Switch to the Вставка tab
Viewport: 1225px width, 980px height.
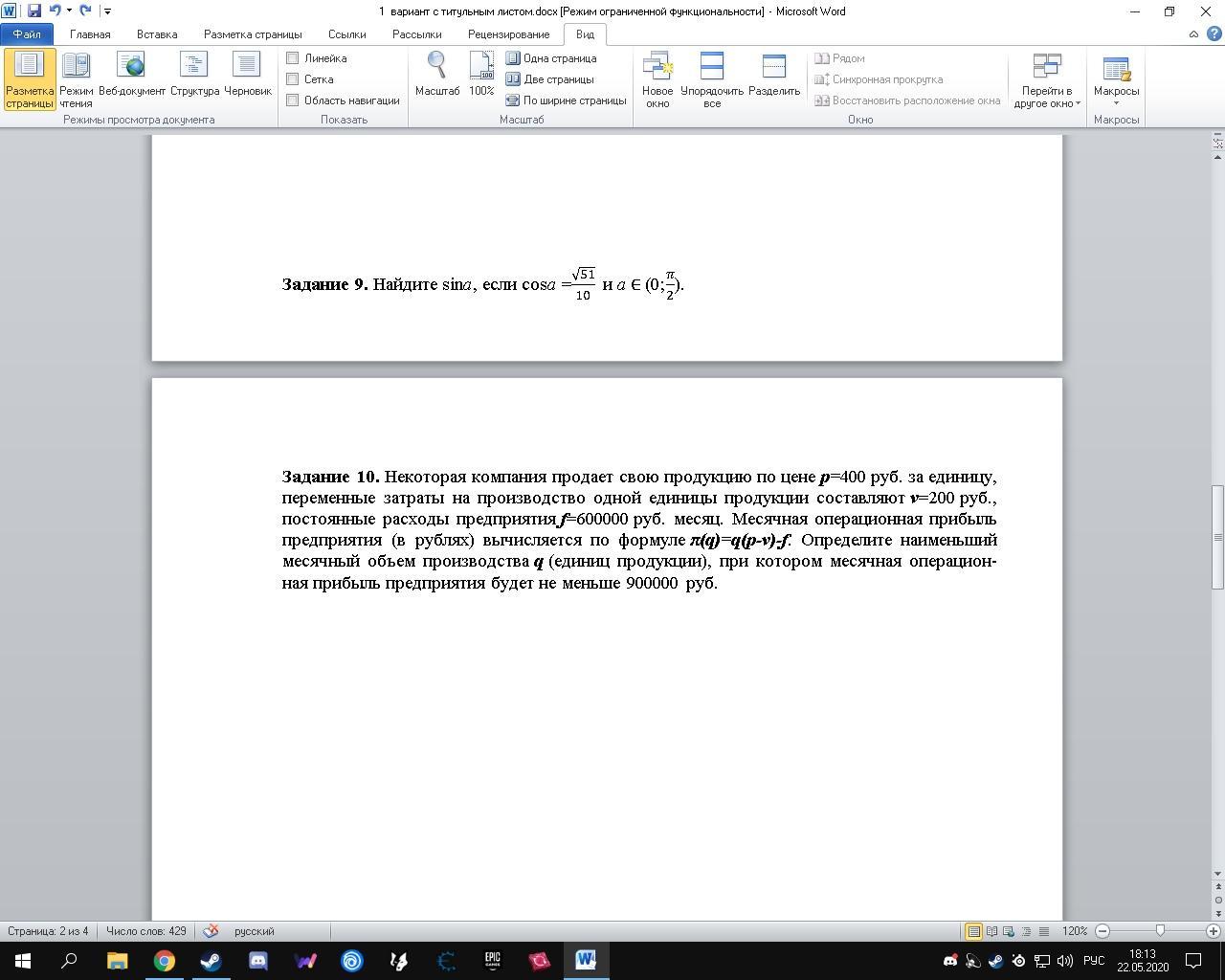157,34
